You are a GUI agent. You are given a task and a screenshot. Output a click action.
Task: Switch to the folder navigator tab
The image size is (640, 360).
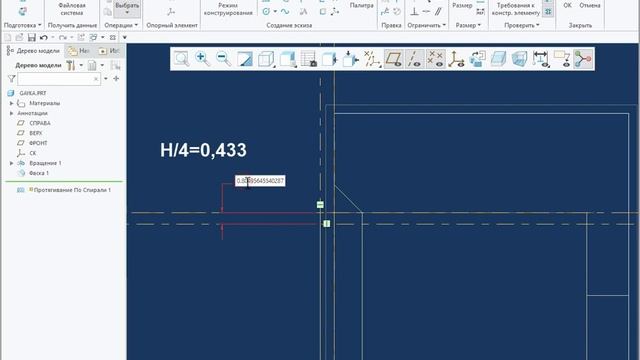coord(79,51)
